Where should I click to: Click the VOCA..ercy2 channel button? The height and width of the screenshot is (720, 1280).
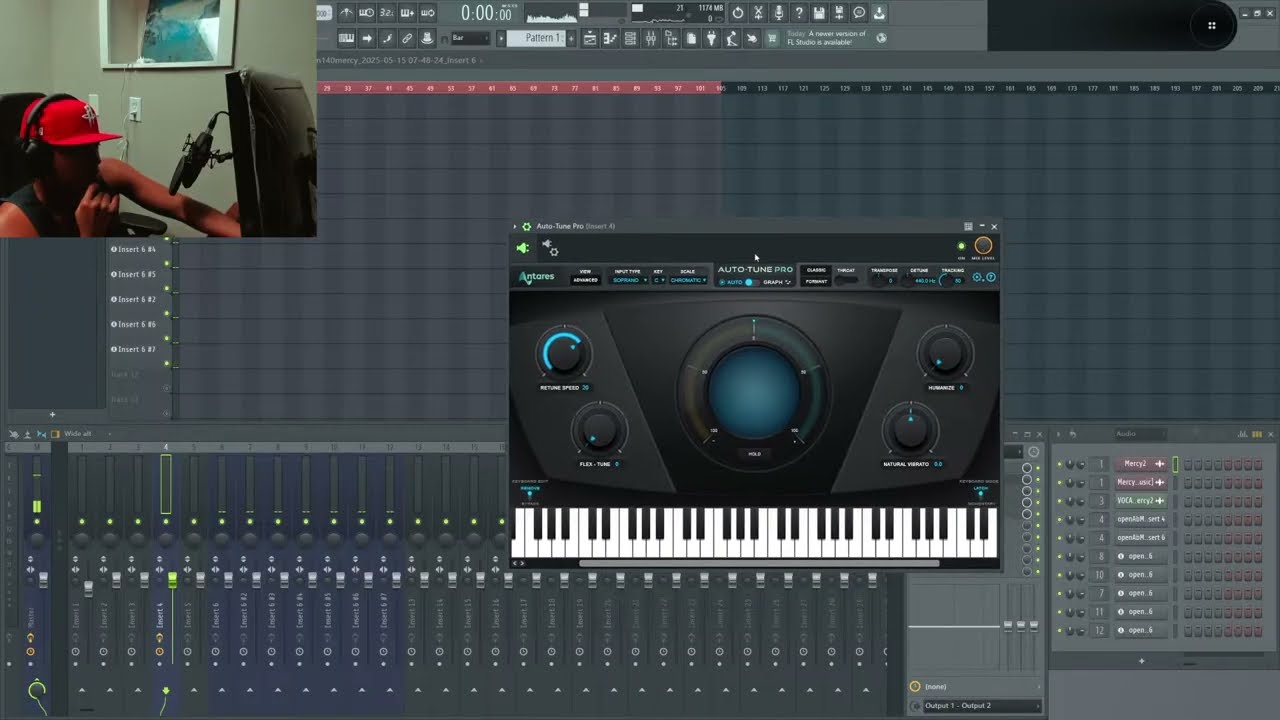pyautogui.click(x=1141, y=501)
